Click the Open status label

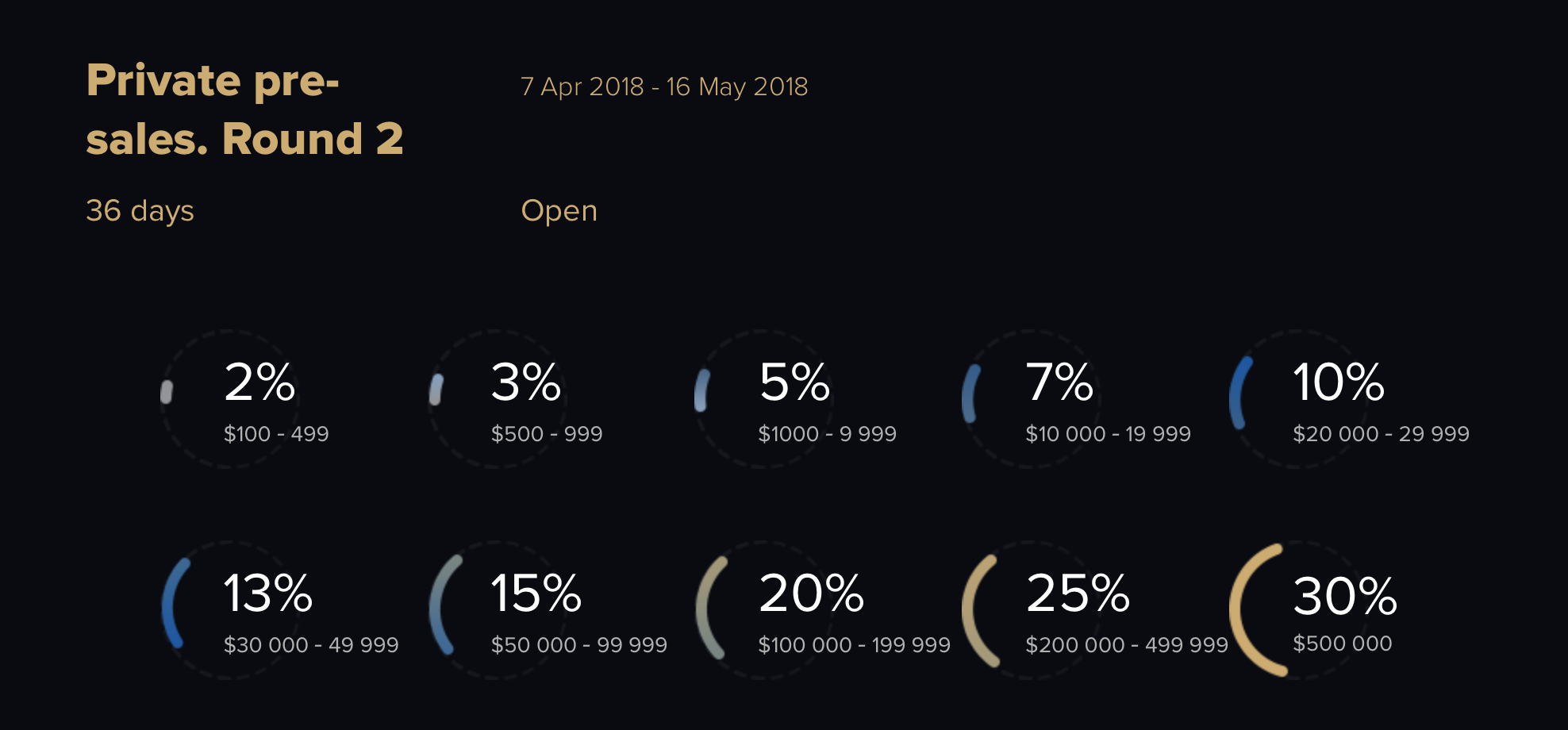click(559, 211)
